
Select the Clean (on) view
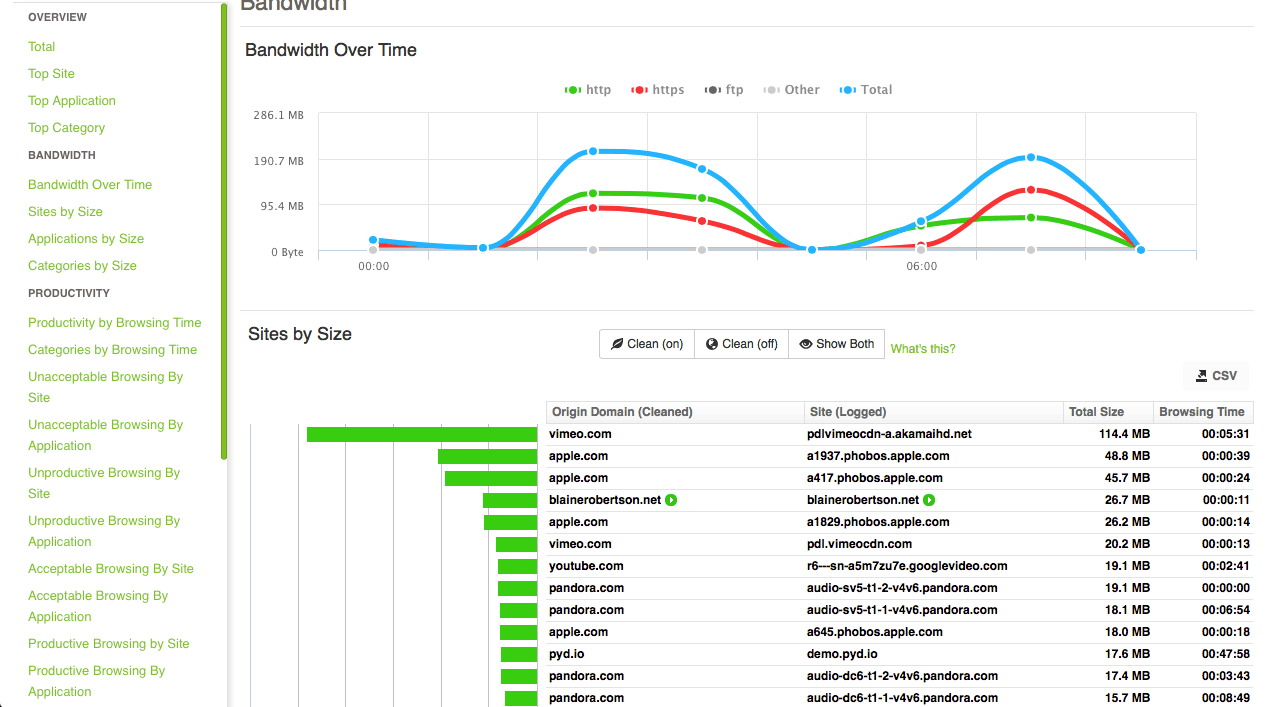pyautogui.click(x=647, y=344)
